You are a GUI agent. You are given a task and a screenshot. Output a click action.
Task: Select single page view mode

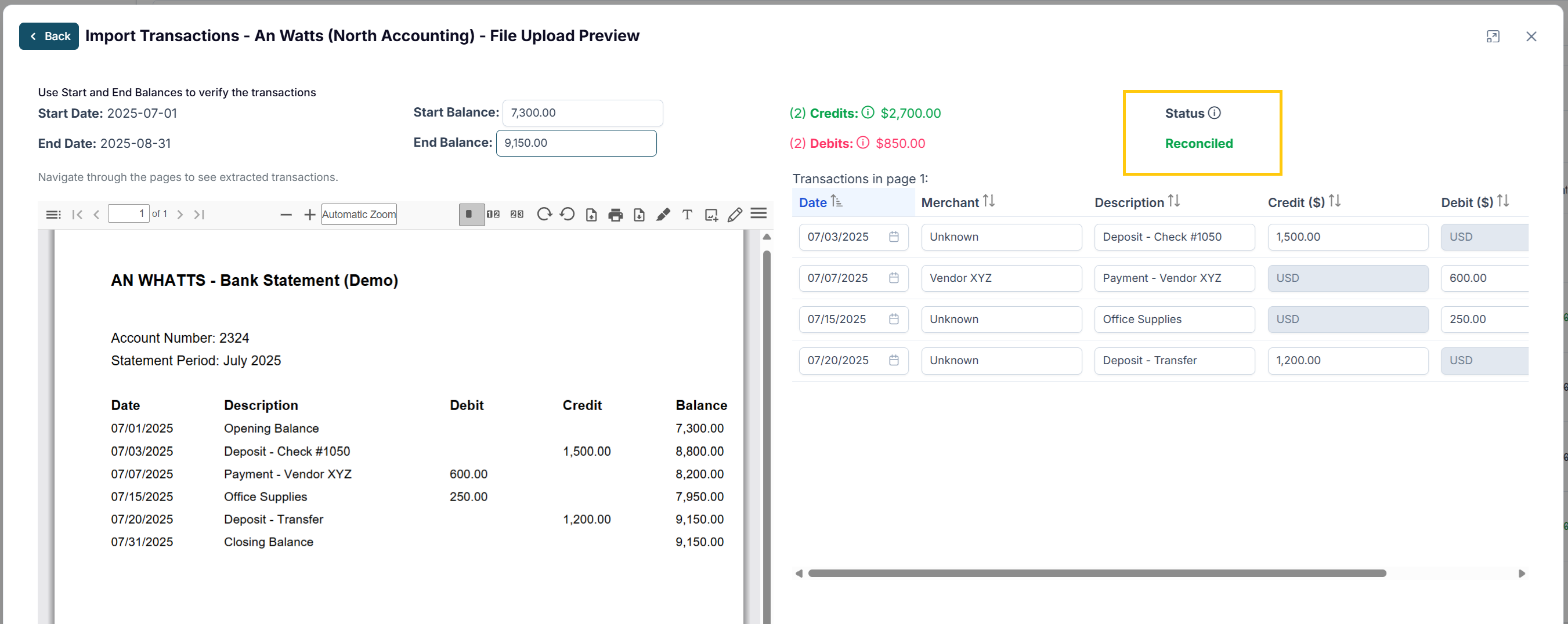471,215
